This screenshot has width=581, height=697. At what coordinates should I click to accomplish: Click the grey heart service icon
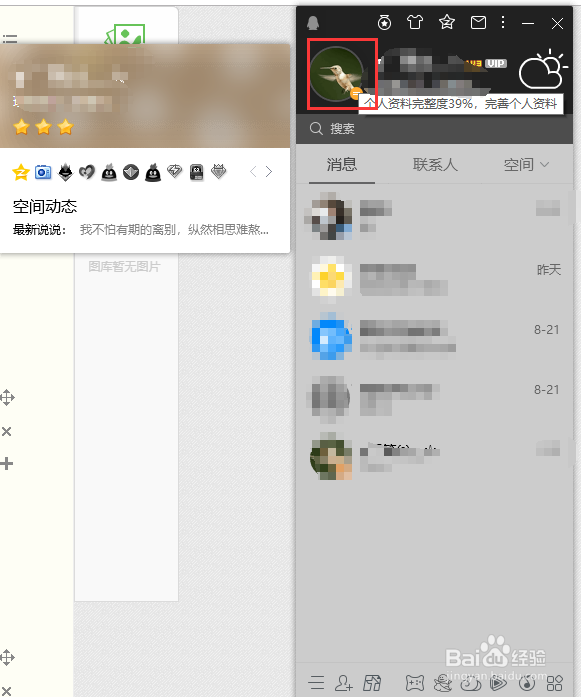coord(87,172)
